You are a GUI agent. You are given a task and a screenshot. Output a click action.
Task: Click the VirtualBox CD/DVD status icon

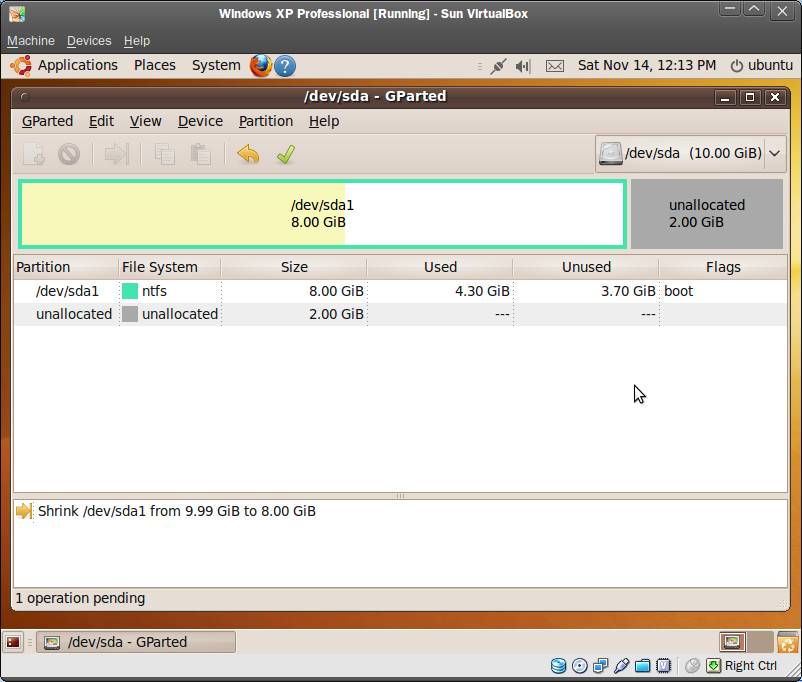click(580, 666)
